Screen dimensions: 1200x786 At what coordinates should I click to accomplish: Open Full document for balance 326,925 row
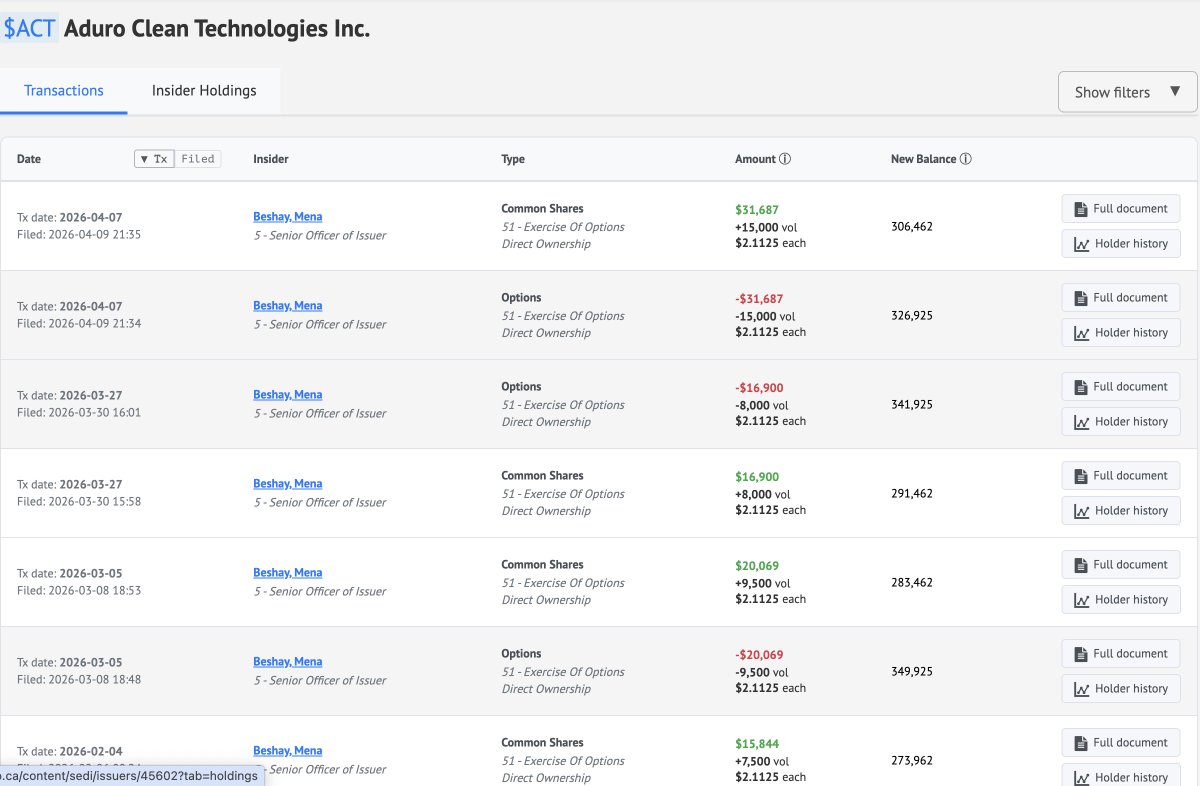pyautogui.click(x=1121, y=298)
